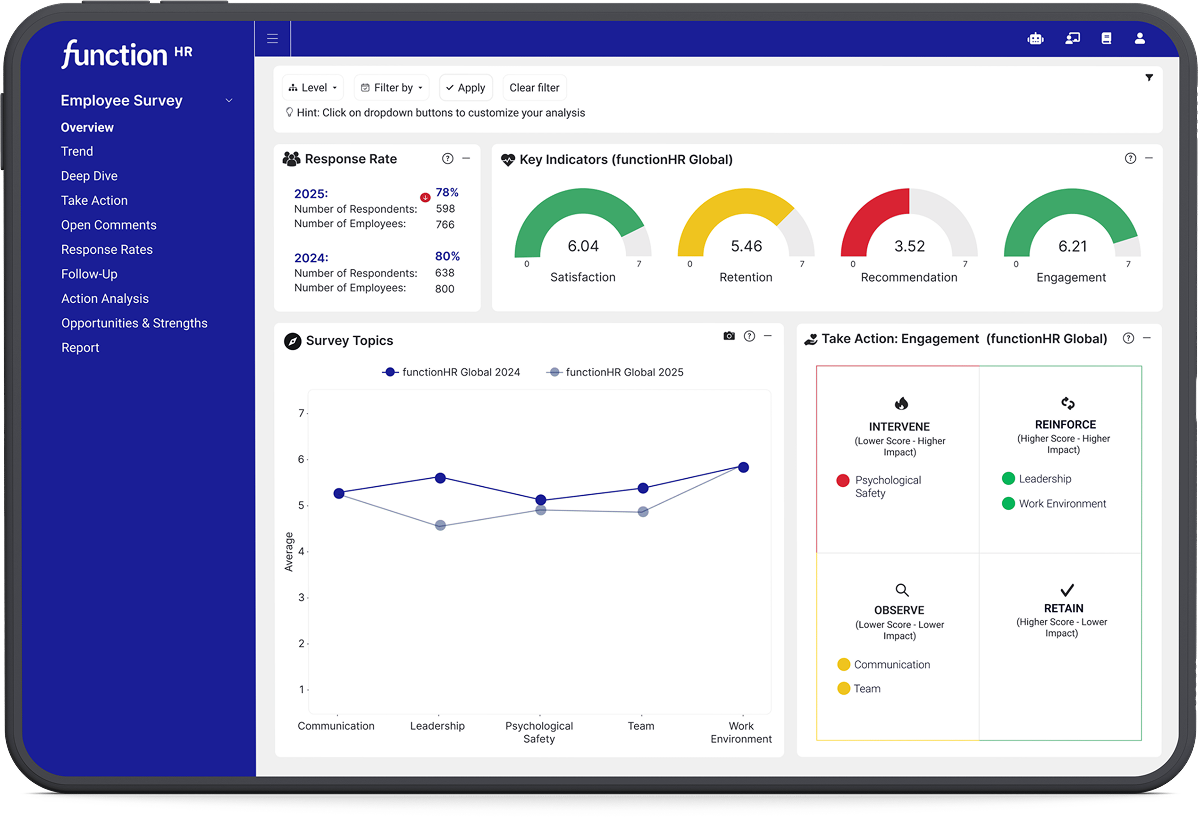Screen dimensions: 1199x818
Task: Click the 2024 Team data point
Action: pyautogui.click(x=643, y=488)
